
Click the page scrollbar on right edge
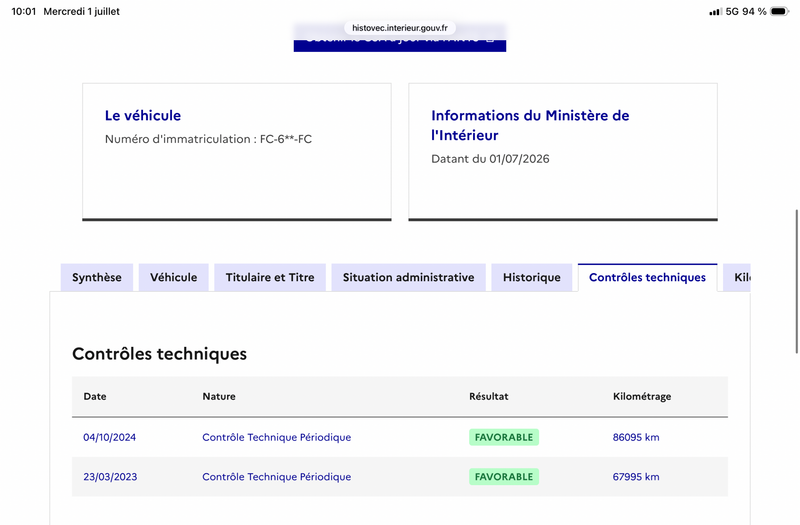796,281
